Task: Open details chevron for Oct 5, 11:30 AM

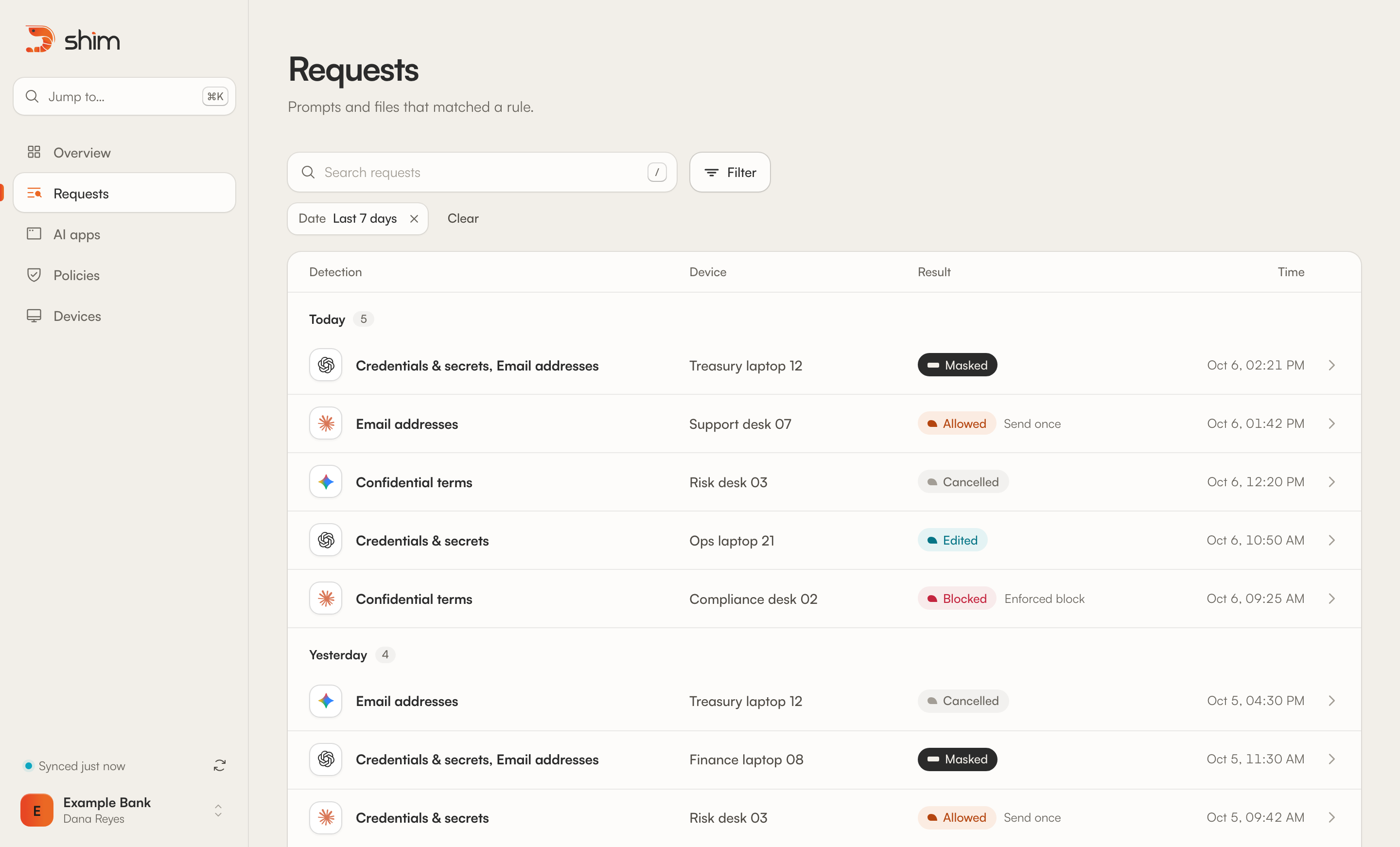Action: coord(1332,759)
